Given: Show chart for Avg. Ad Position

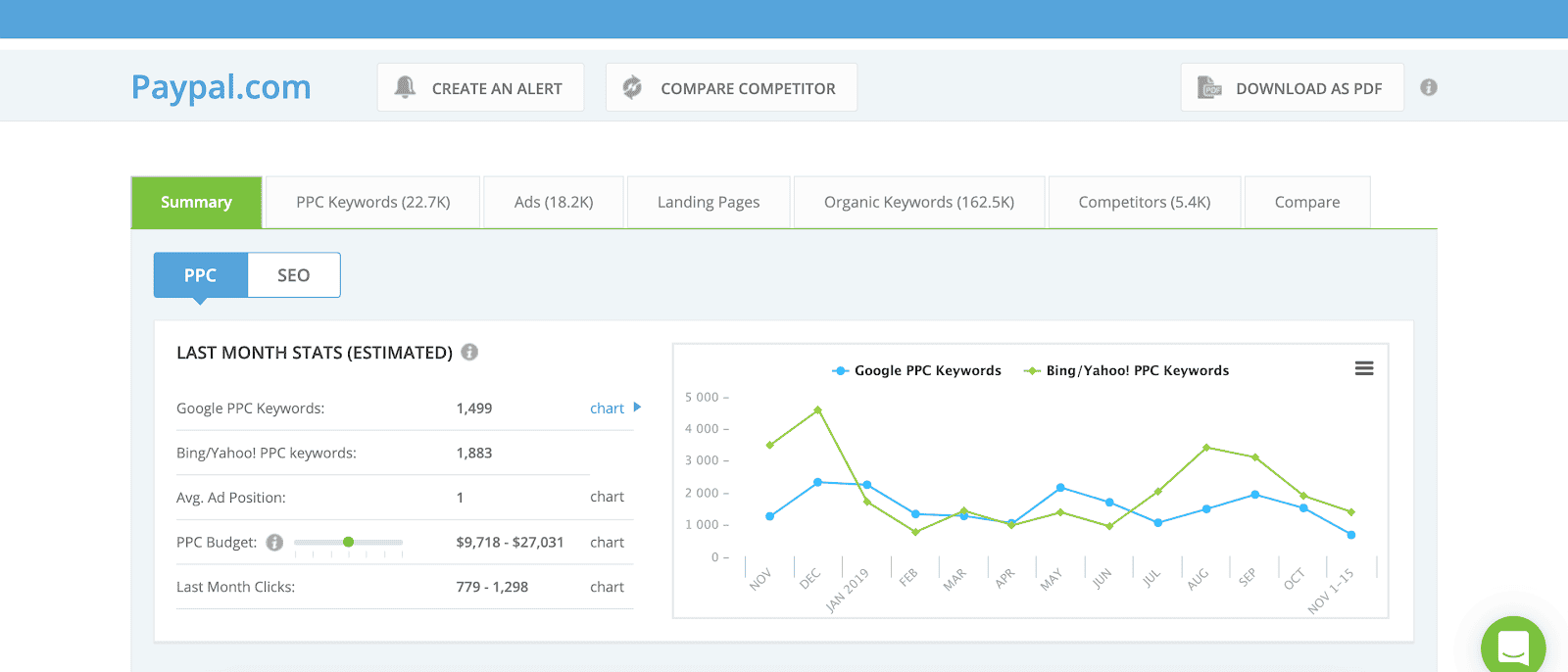Looking at the screenshot, I should (x=607, y=498).
